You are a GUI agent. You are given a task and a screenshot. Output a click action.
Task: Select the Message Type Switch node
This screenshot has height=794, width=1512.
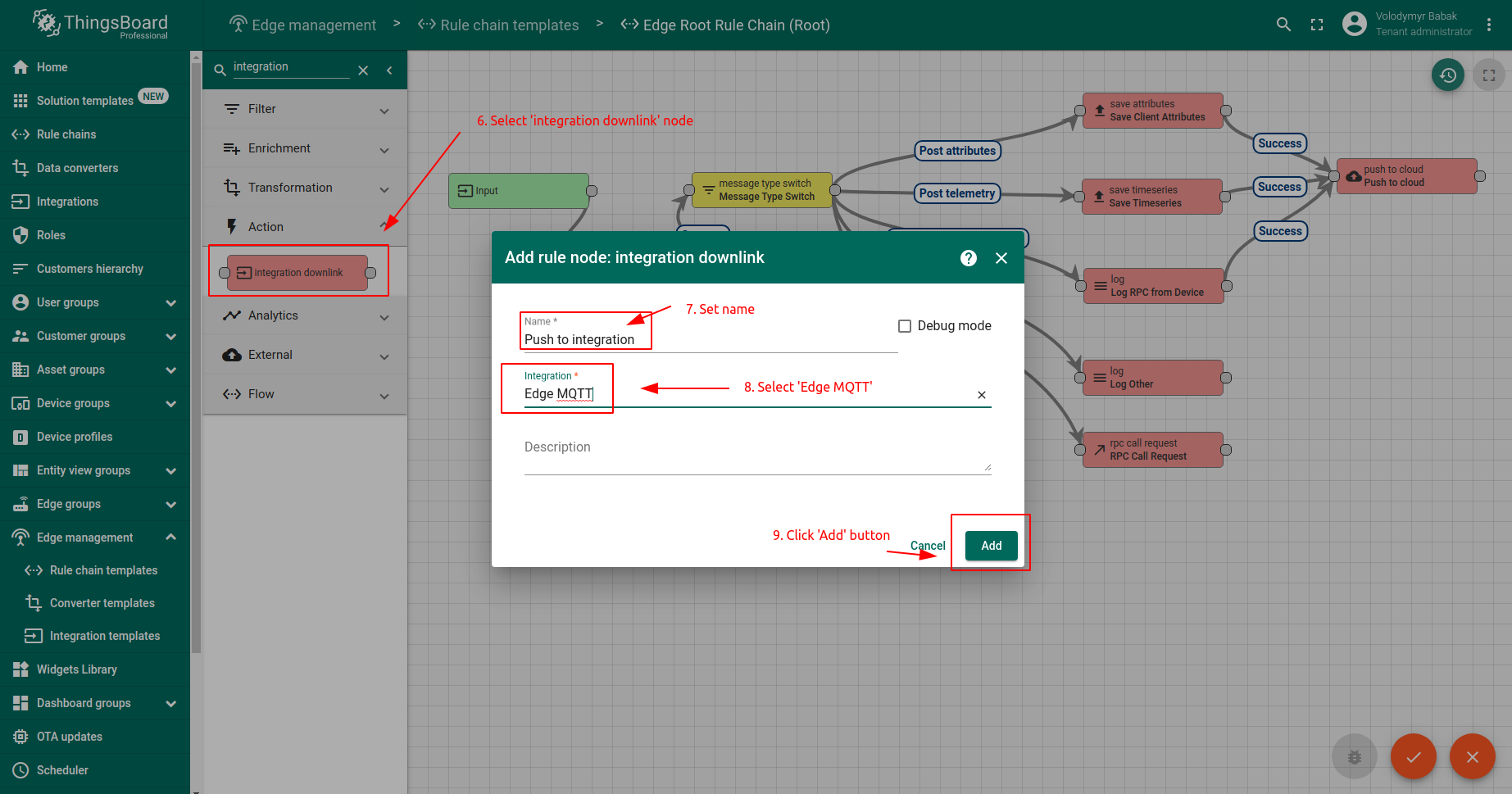pyautogui.click(x=762, y=190)
